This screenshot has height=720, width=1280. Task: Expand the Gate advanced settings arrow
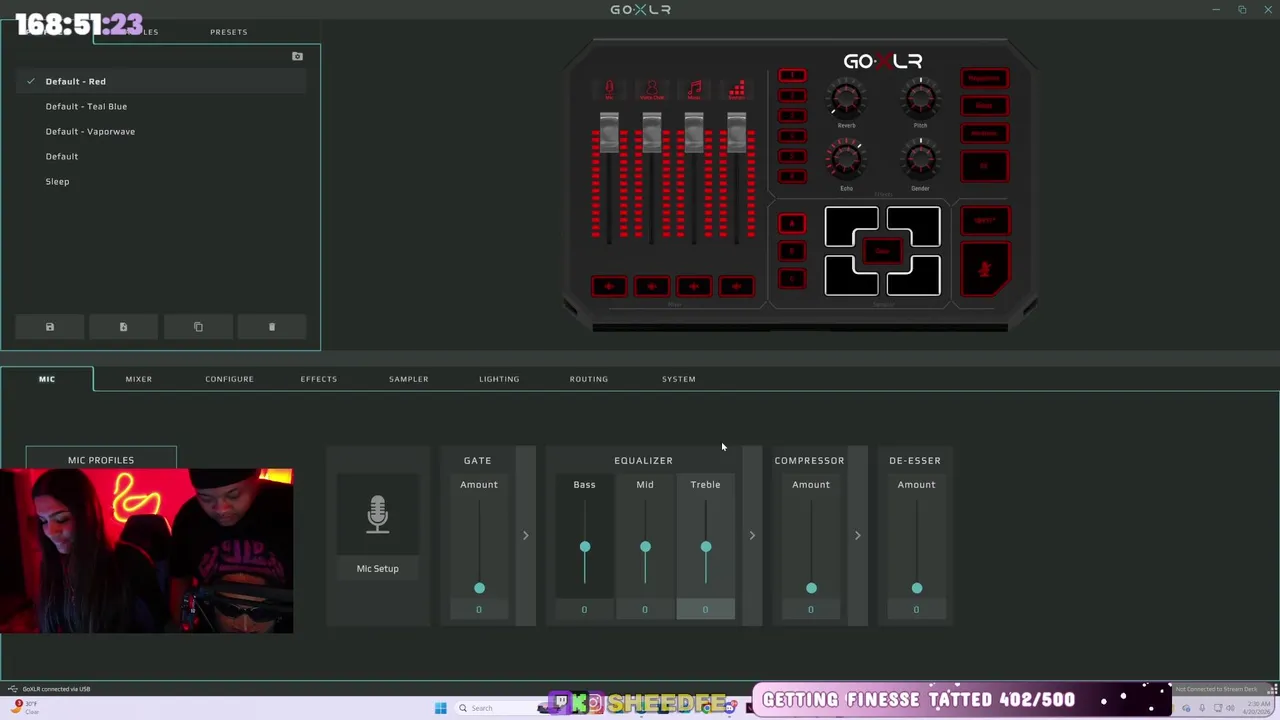525,536
